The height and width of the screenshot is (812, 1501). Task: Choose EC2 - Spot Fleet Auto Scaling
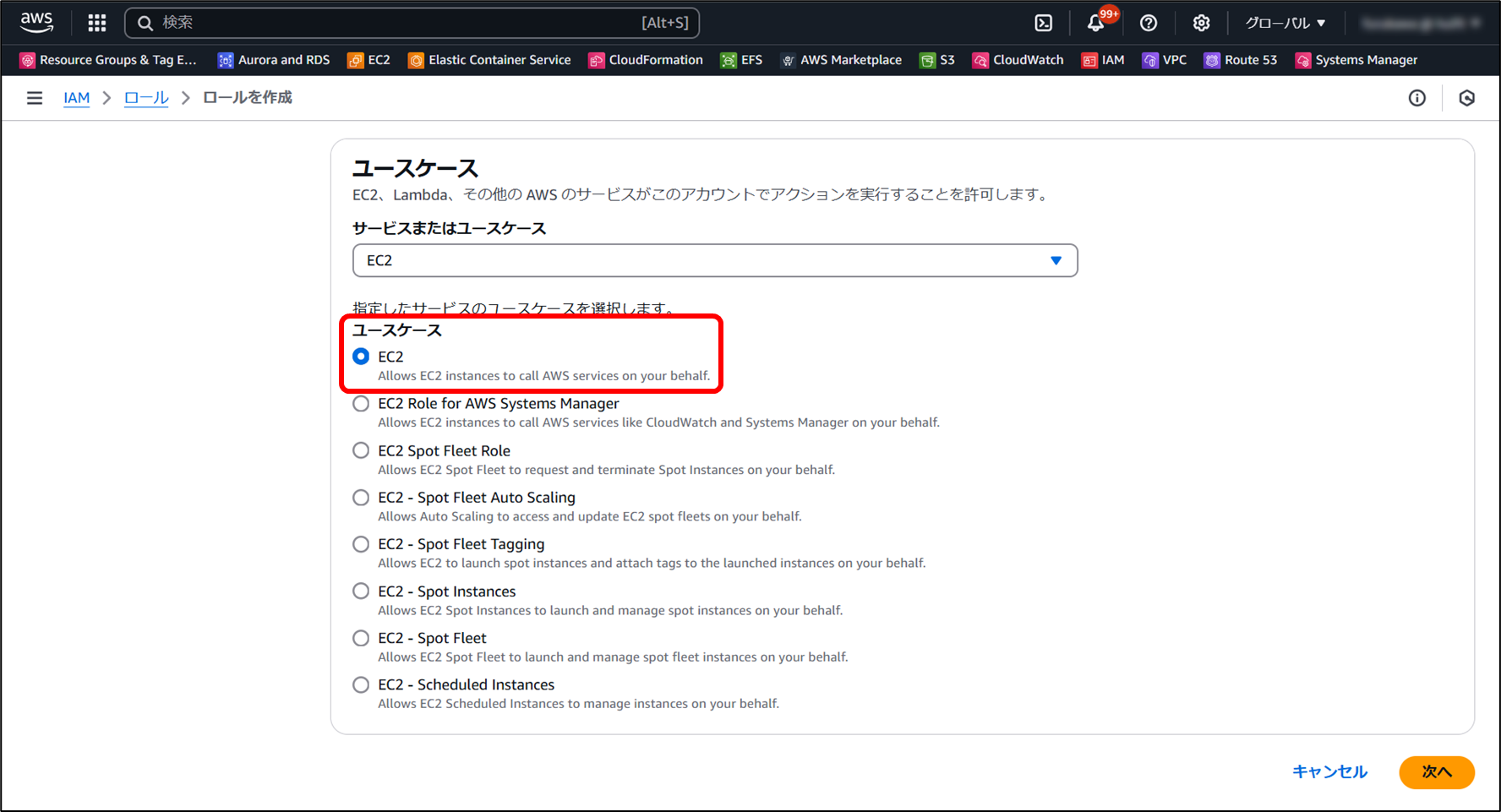coord(361,498)
